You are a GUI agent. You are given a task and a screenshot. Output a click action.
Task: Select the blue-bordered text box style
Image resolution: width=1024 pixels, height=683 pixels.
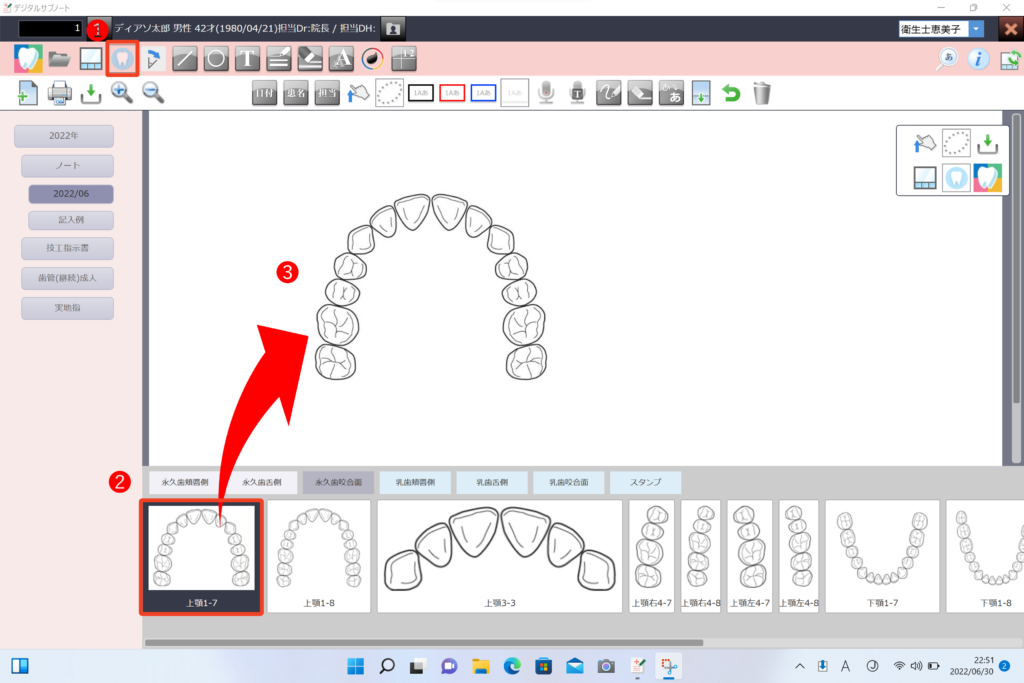coord(483,93)
